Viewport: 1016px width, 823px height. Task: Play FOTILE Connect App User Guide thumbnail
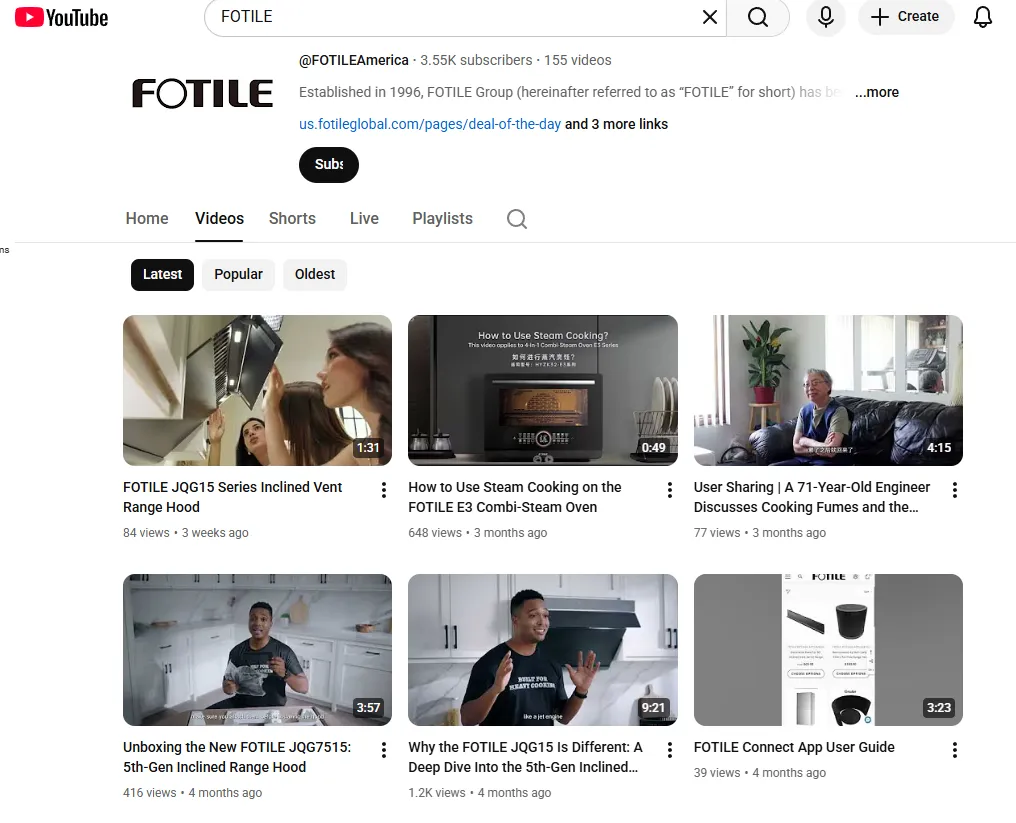[828, 650]
